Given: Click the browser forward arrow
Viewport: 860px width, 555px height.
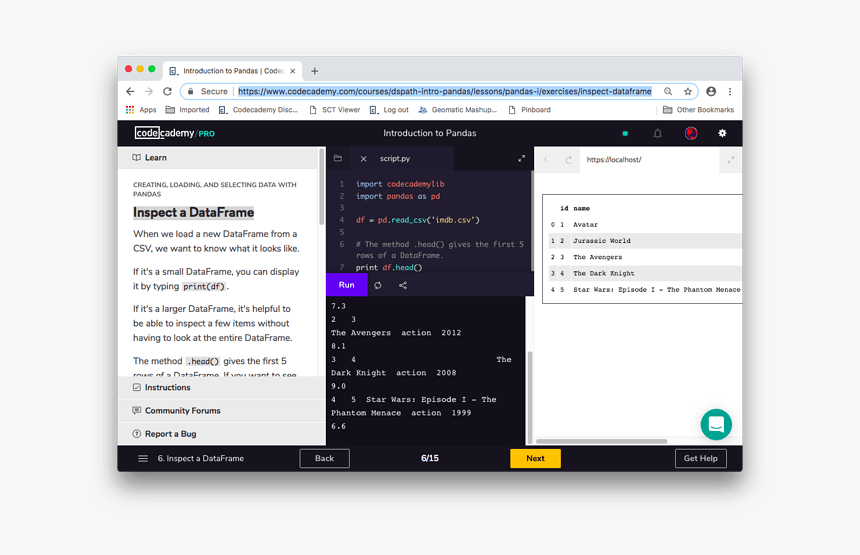Looking at the screenshot, I should point(149,92).
